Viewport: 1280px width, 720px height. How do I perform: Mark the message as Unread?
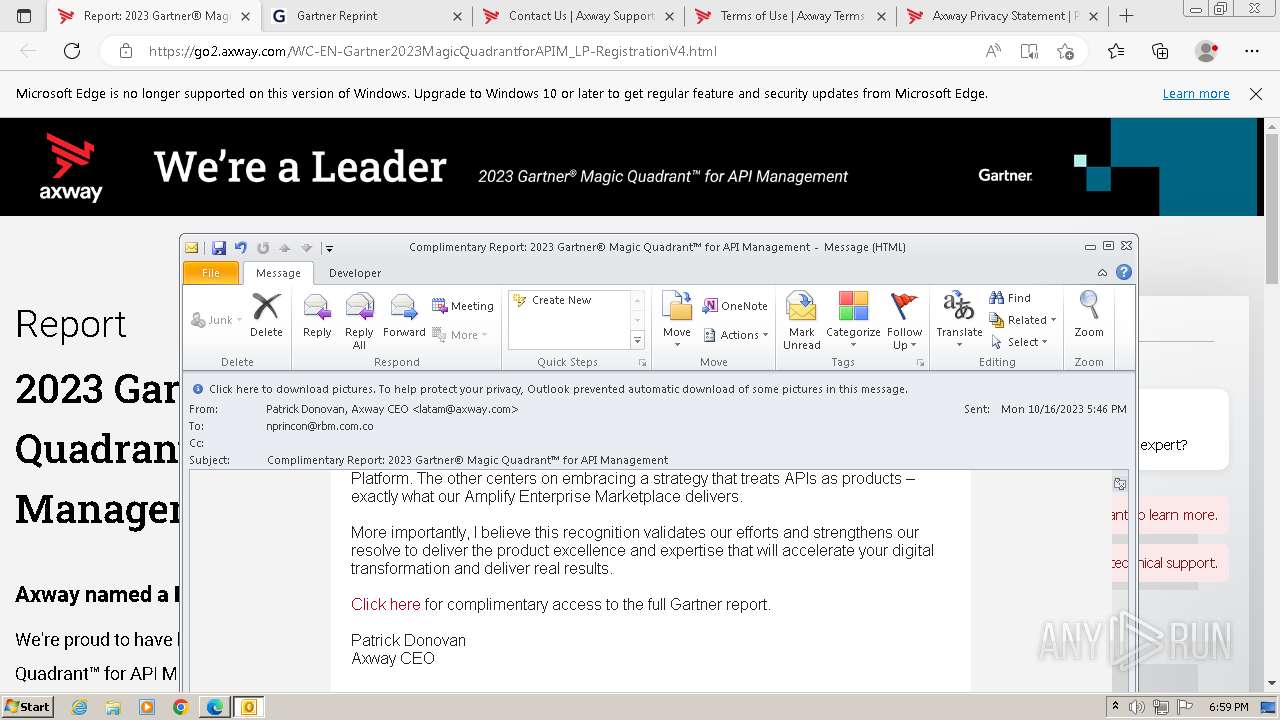click(802, 321)
